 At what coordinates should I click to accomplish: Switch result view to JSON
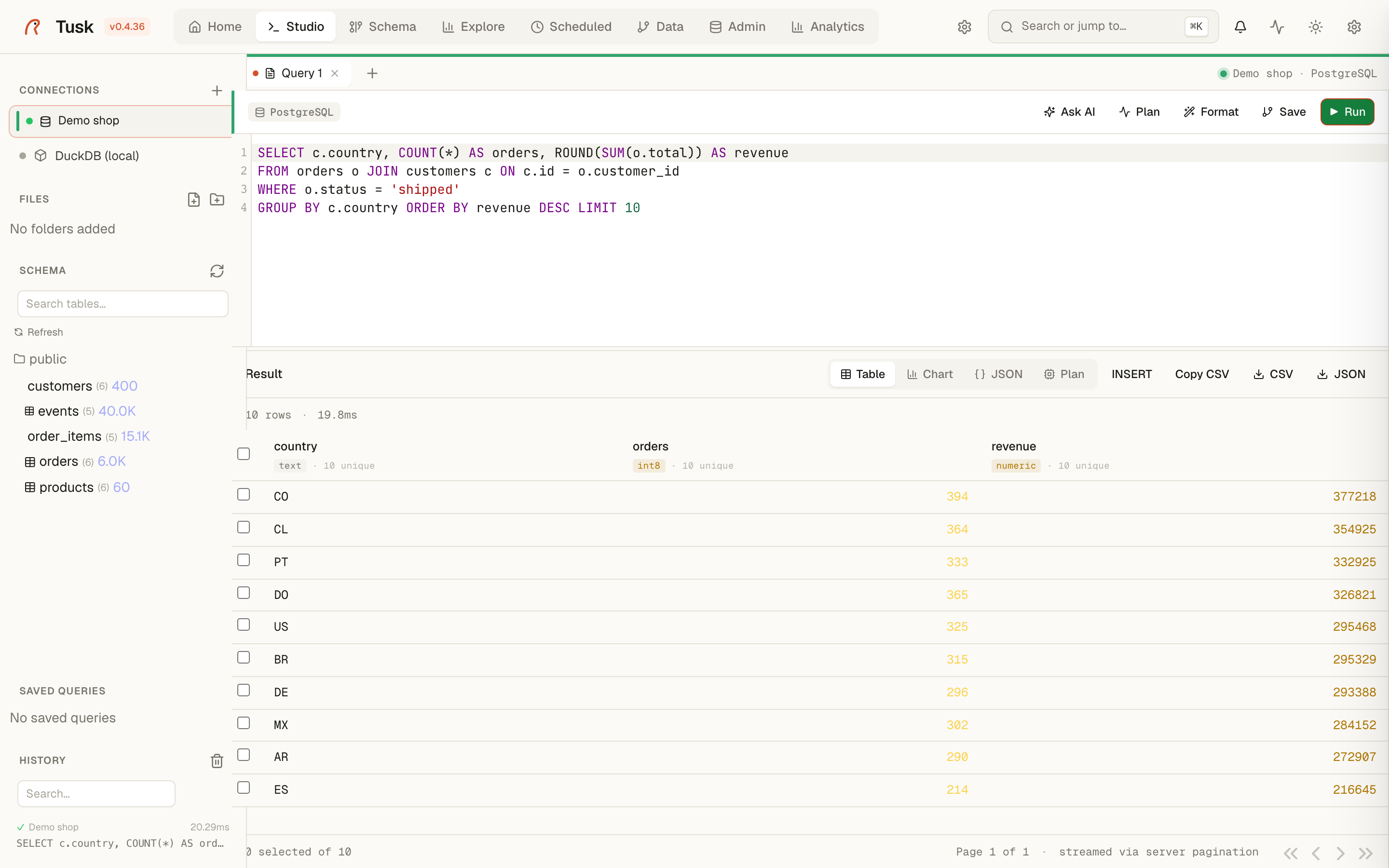tap(999, 374)
